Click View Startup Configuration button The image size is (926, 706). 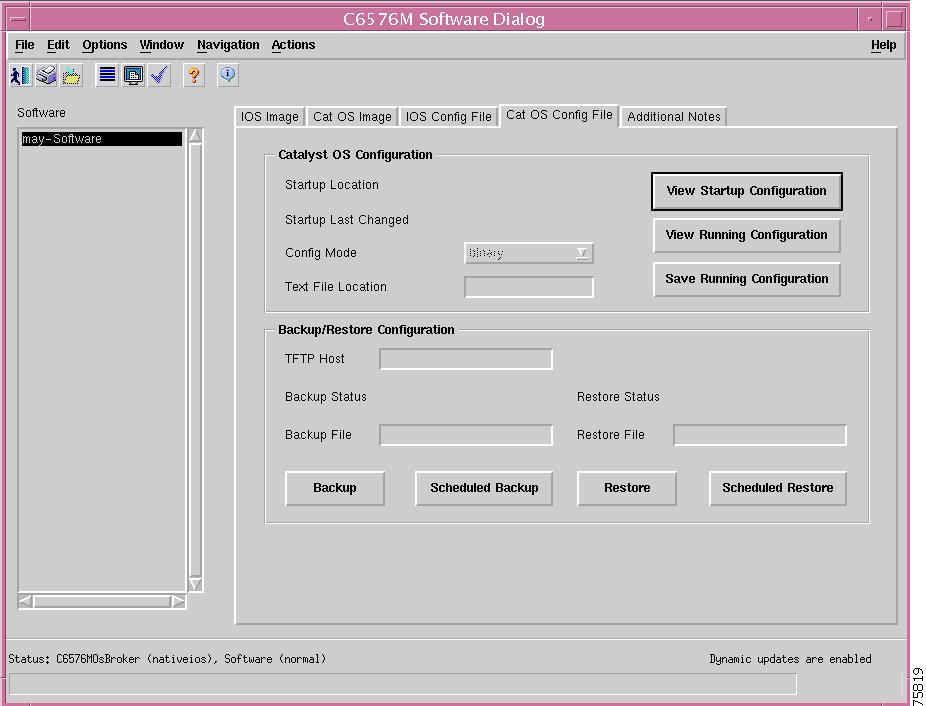746,191
